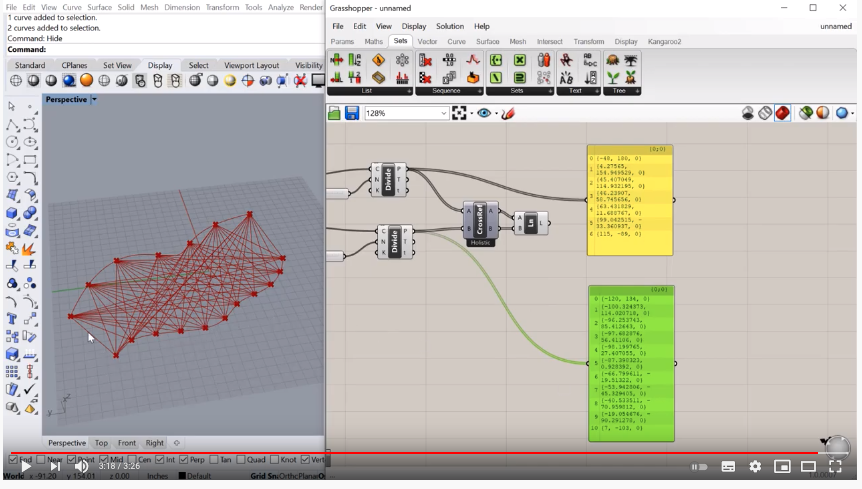Switch to the Kangaroo2 tab
Image resolution: width=862 pixels, height=489 pixels.
point(664,42)
